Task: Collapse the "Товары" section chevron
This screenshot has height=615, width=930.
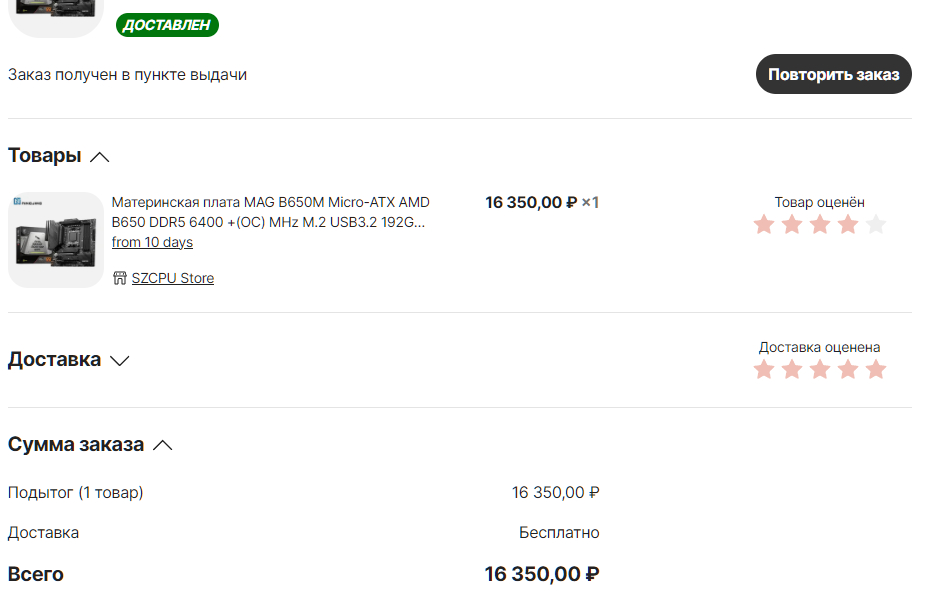Action: tap(99, 157)
